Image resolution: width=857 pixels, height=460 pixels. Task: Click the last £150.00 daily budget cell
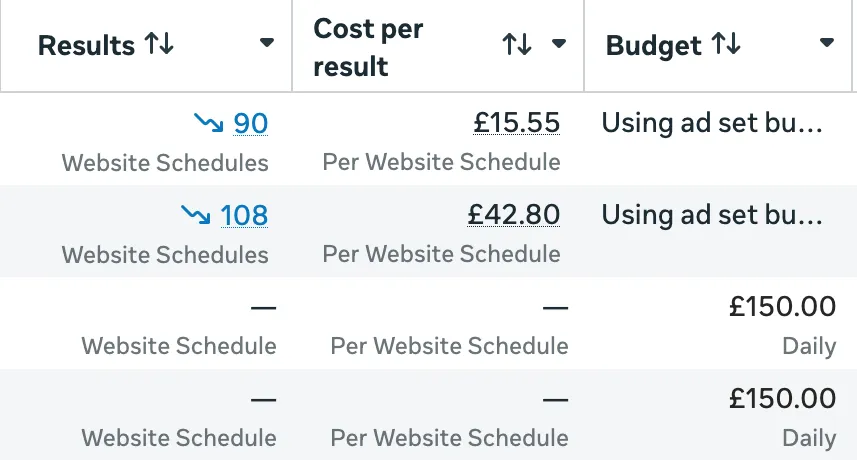[x=781, y=398]
